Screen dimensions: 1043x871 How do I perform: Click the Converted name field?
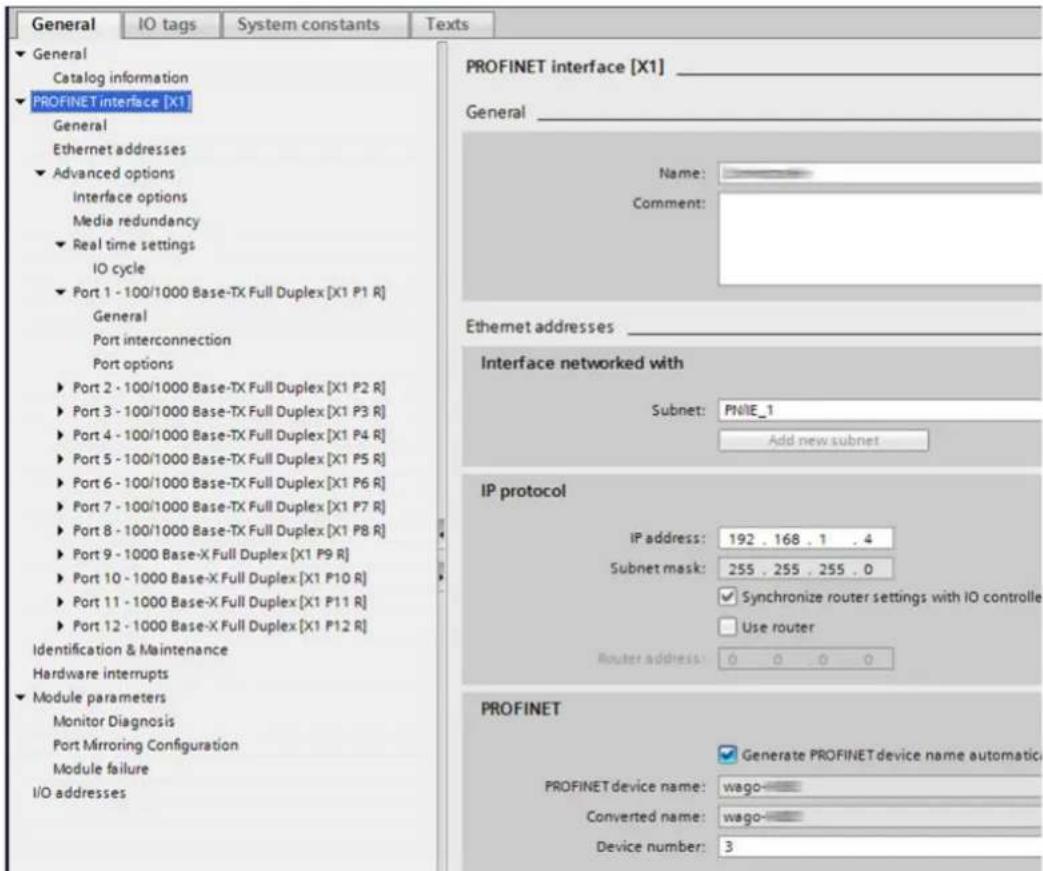click(x=880, y=816)
